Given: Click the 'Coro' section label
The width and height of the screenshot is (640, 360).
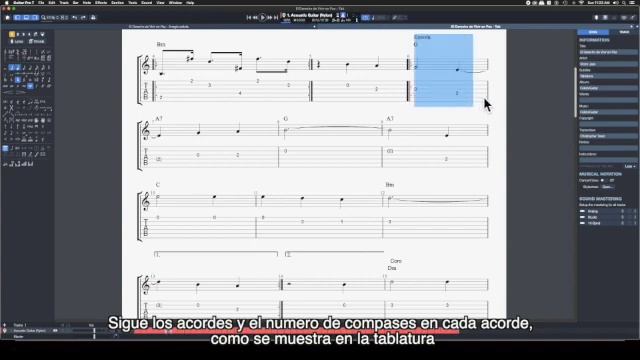Looking at the screenshot, I should point(396,261).
